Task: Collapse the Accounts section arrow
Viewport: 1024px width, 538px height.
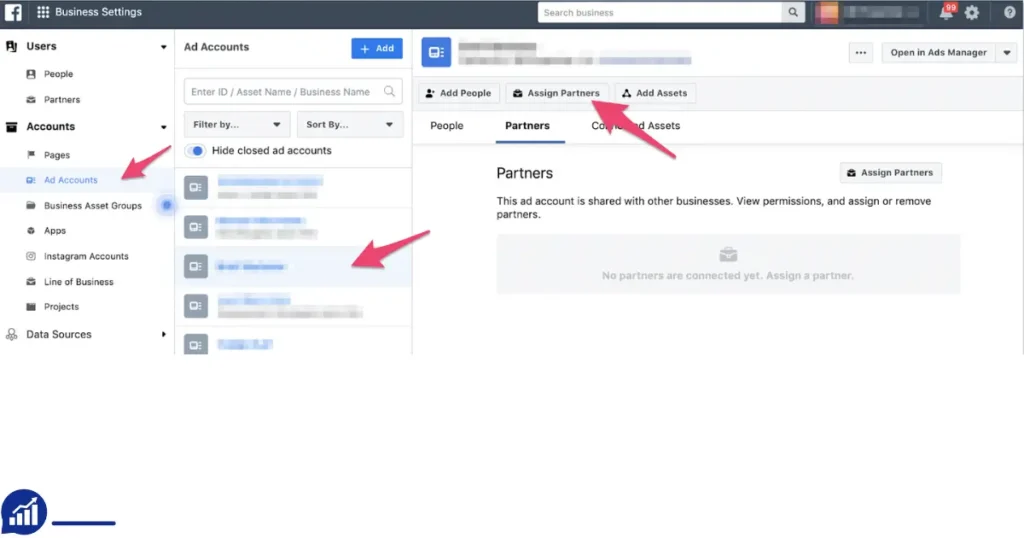Action: pyautogui.click(x=163, y=127)
